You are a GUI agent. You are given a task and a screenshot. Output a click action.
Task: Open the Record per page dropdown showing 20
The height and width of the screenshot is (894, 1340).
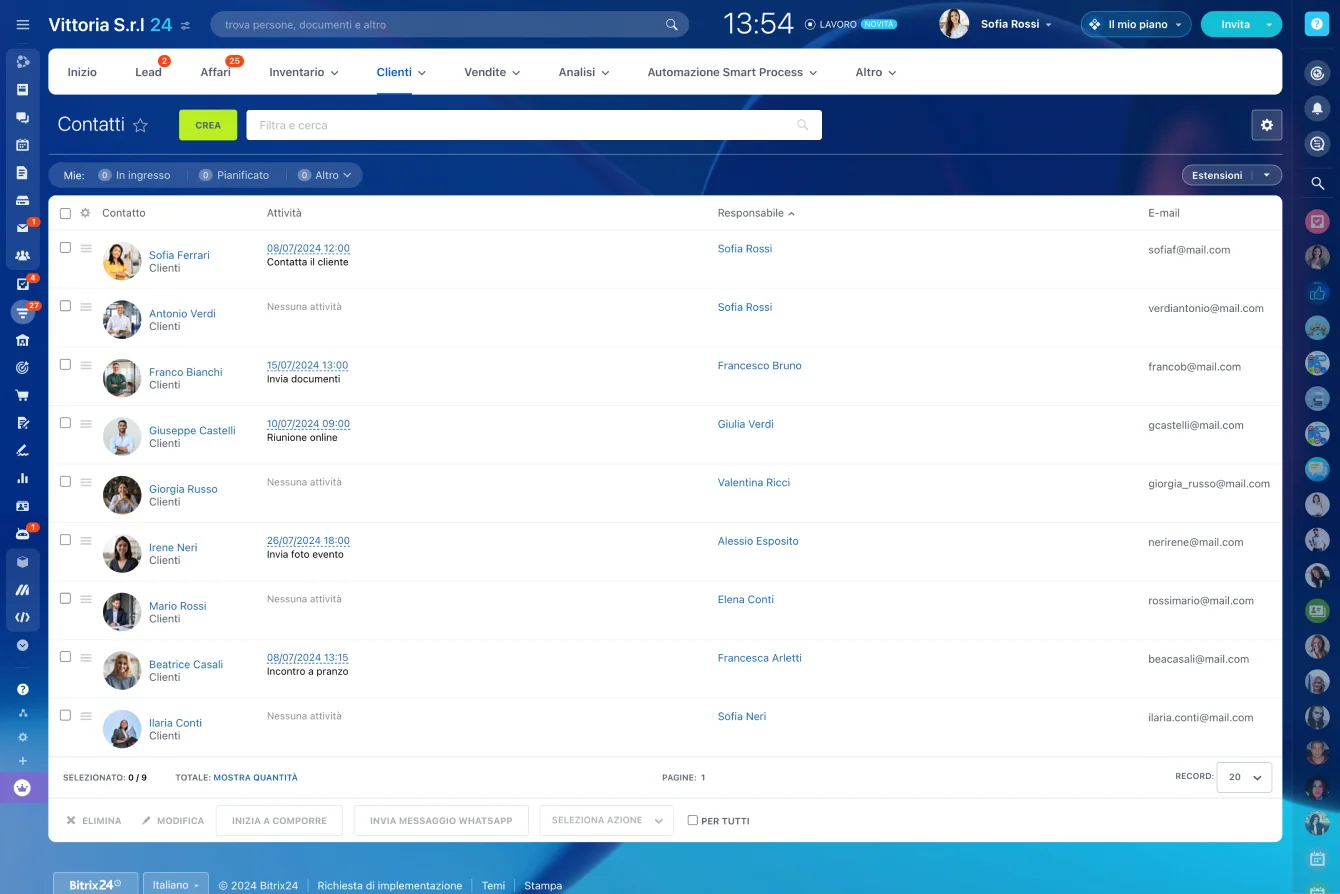[x=1243, y=777]
